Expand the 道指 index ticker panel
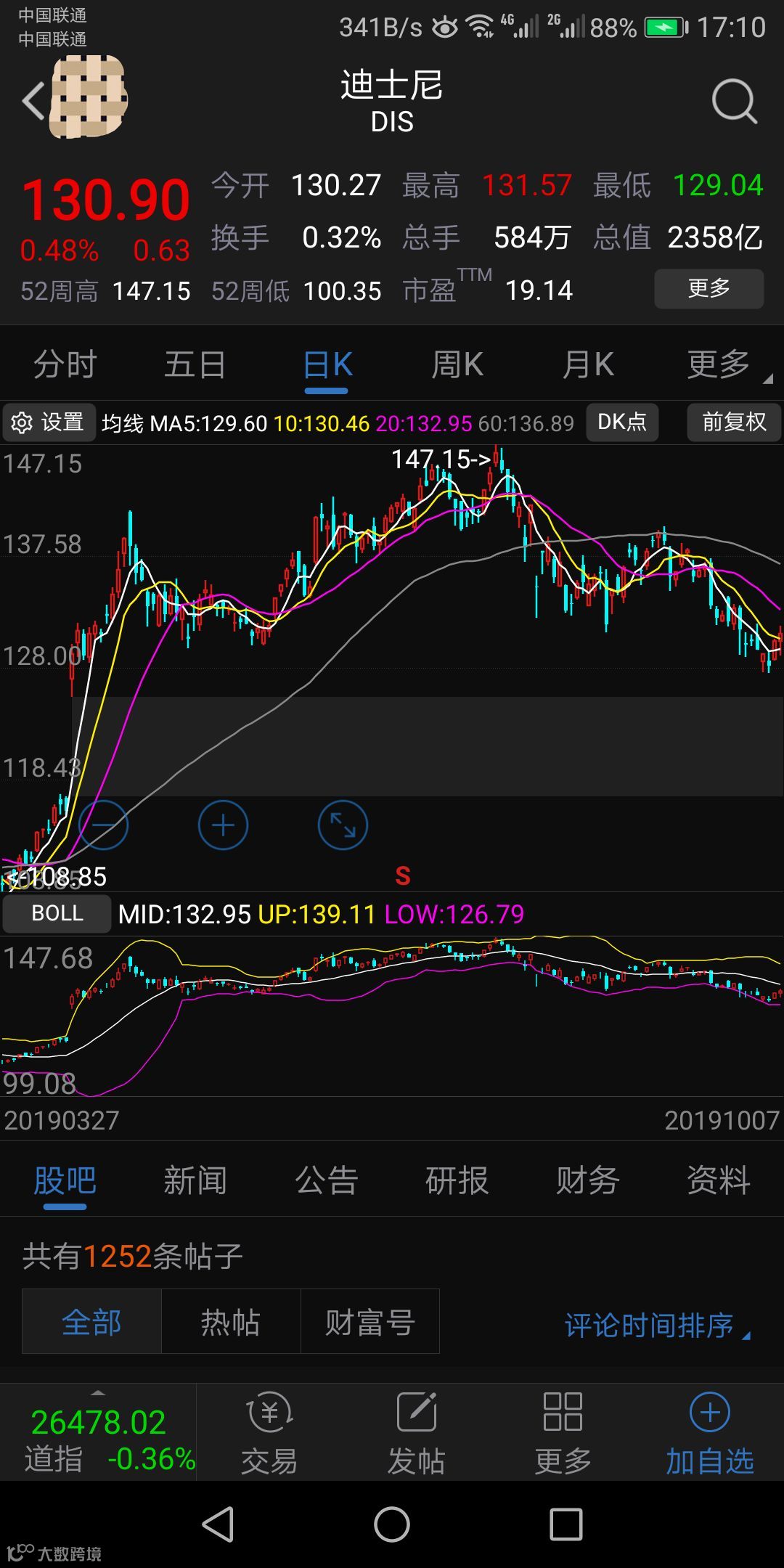This screenshot has width=784, height=1568. click(x=98, y=1433)
